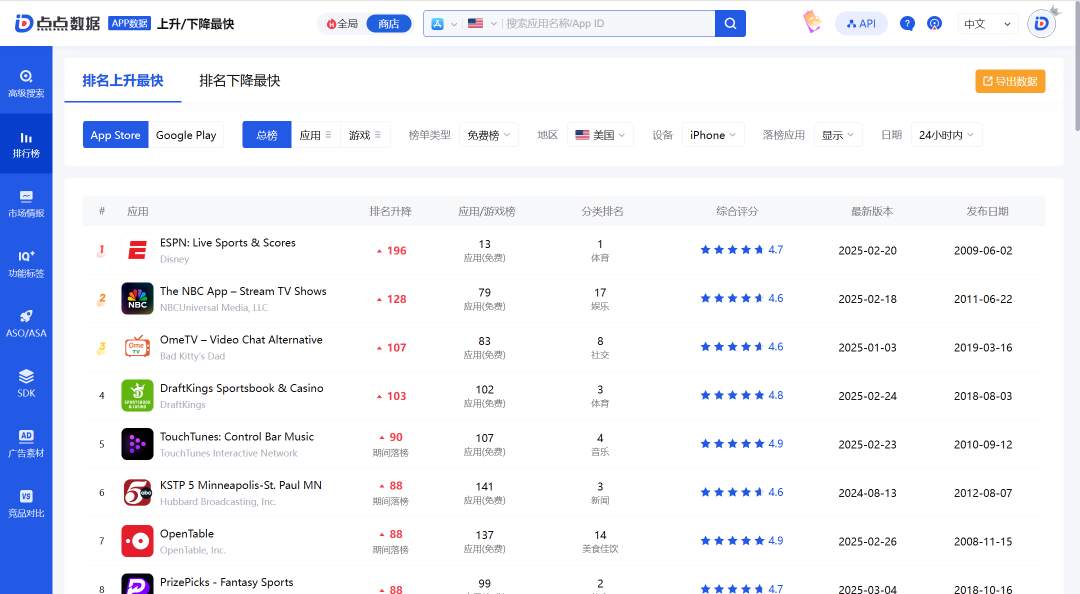Switch to the global (全局) search mode
Viewport: 1080px width, 594px height.
342,23
